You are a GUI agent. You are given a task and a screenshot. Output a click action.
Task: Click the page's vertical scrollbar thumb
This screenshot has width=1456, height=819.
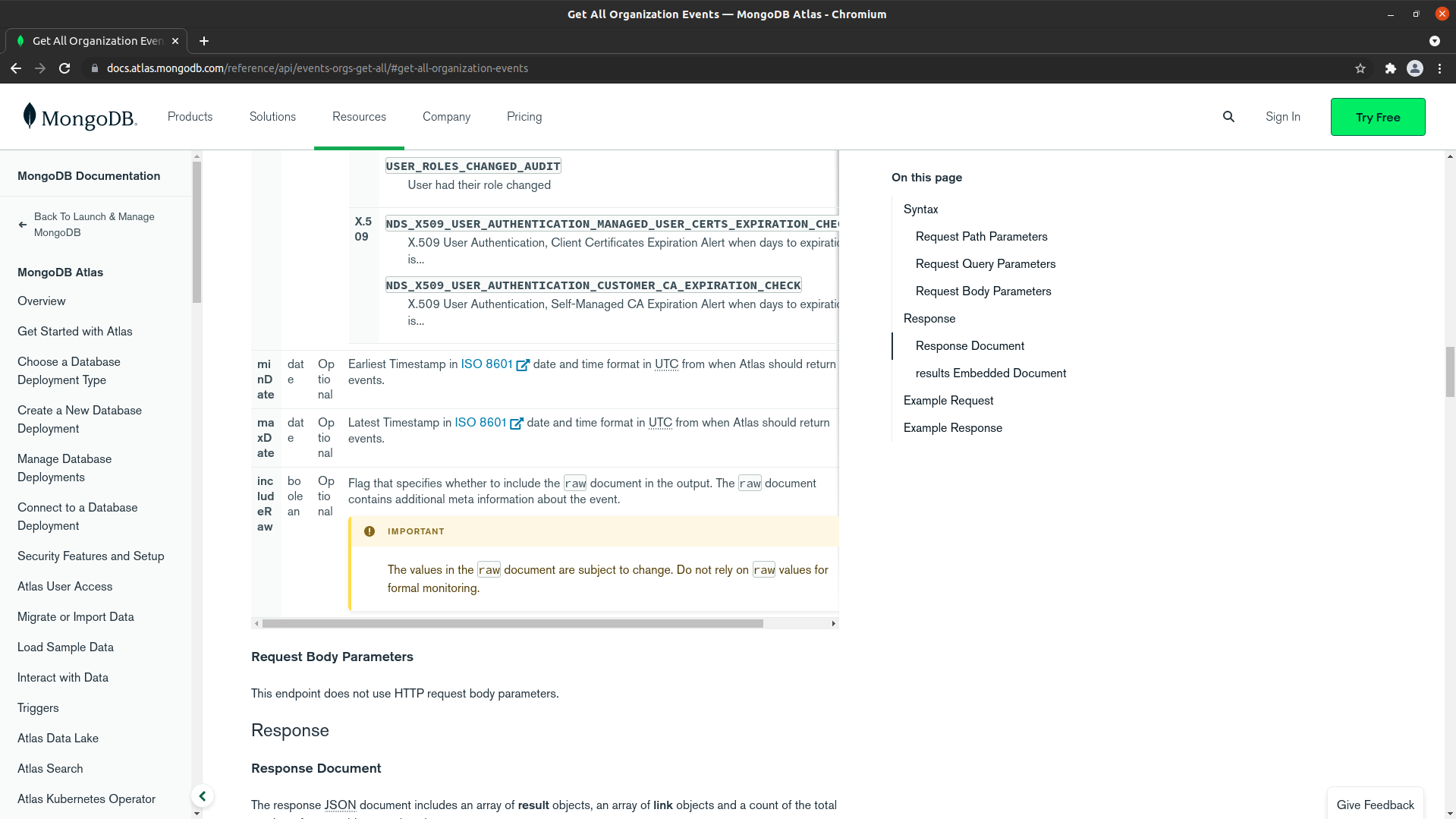tap(1450, 372)
